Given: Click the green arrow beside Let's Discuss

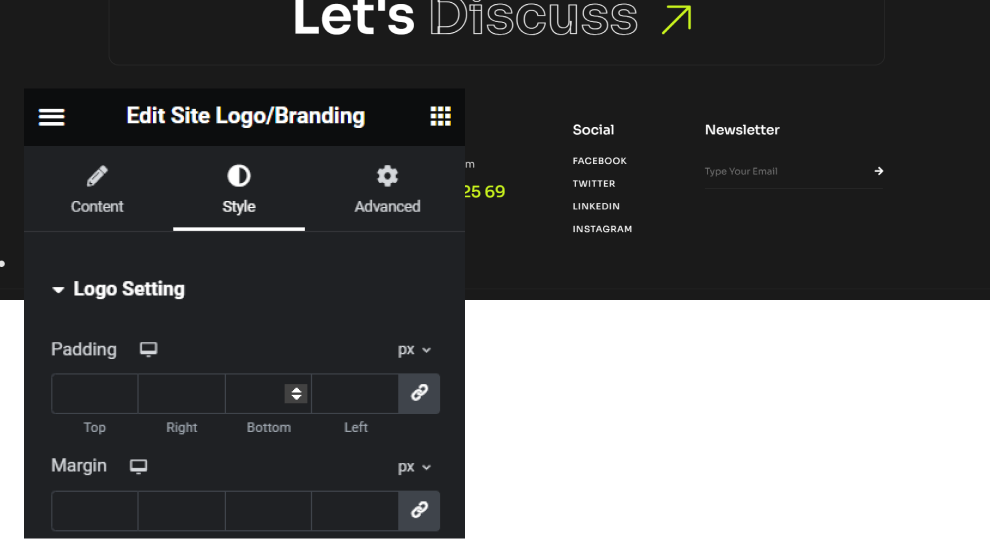Looking at the screenshot, I should click(x=677, y=19).
